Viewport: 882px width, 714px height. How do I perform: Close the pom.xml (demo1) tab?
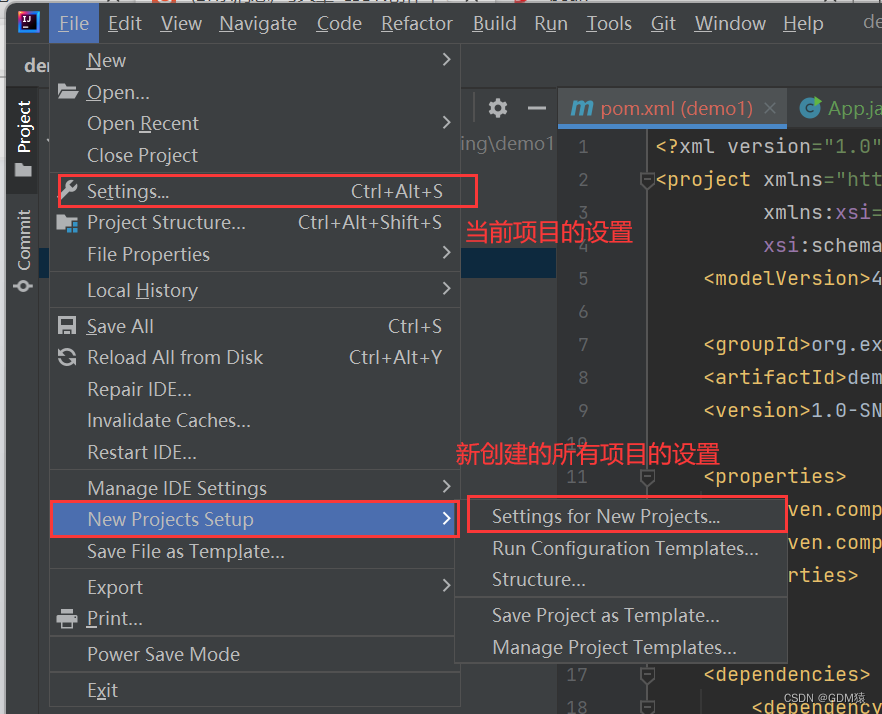point(770,107)
